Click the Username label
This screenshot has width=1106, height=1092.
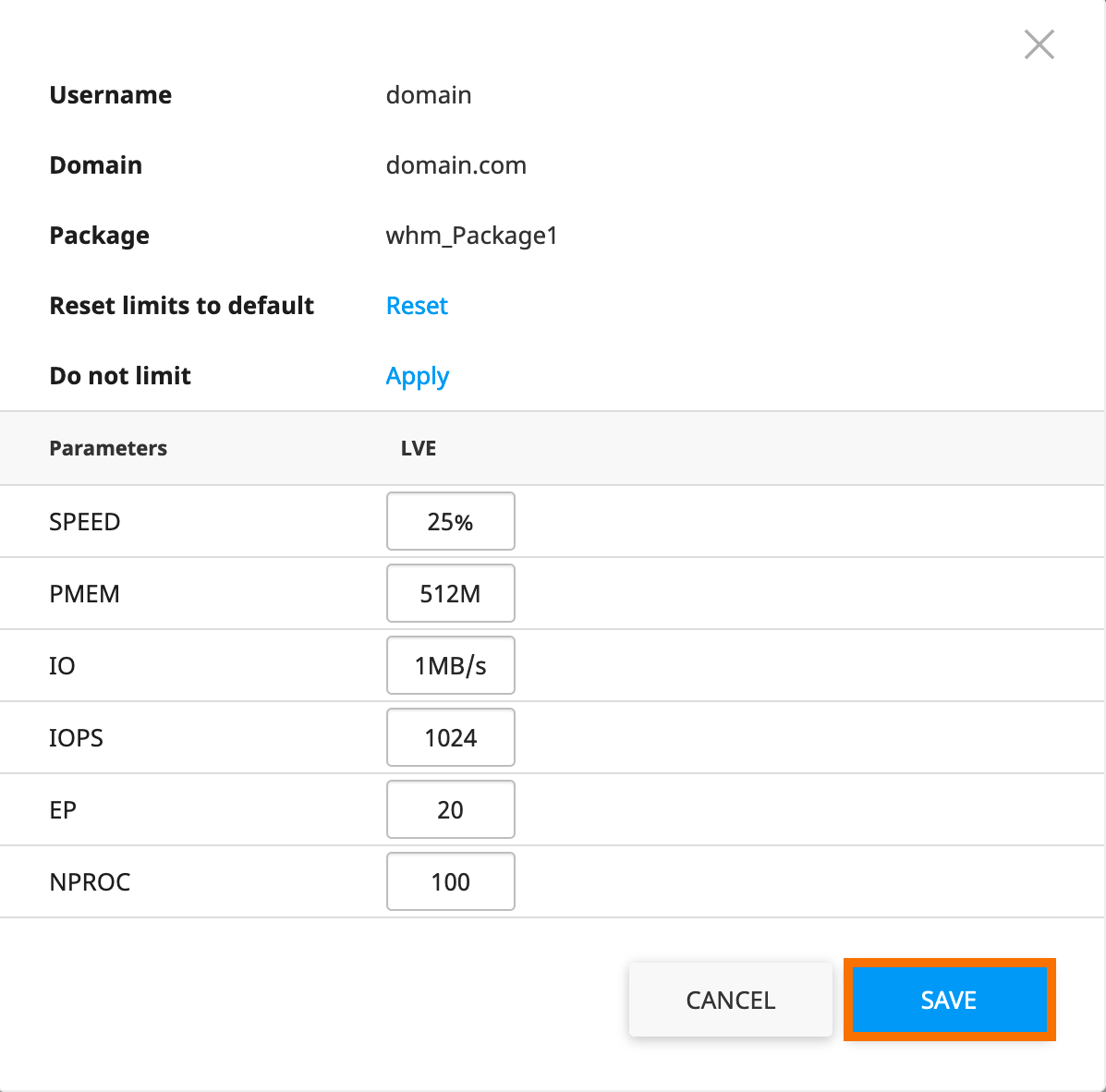click(x=110, y=95)
